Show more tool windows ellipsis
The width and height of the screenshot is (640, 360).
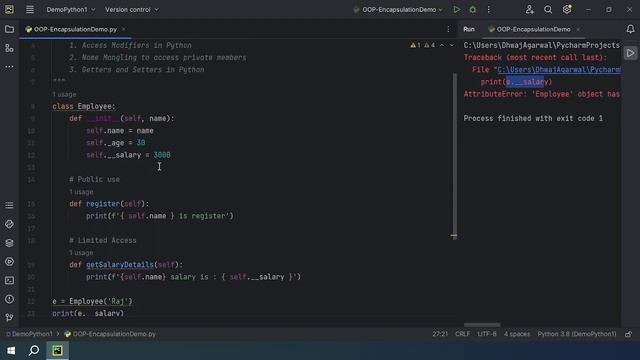click(9, 67)
